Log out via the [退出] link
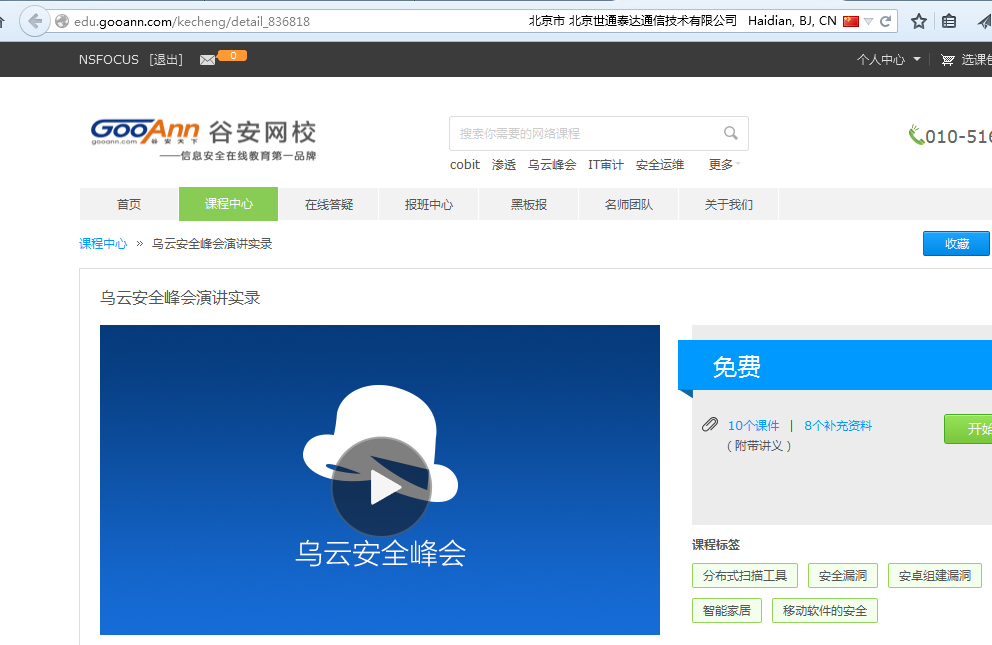The height and width of the screenshot is (645, 992). [x=166, y=59]
